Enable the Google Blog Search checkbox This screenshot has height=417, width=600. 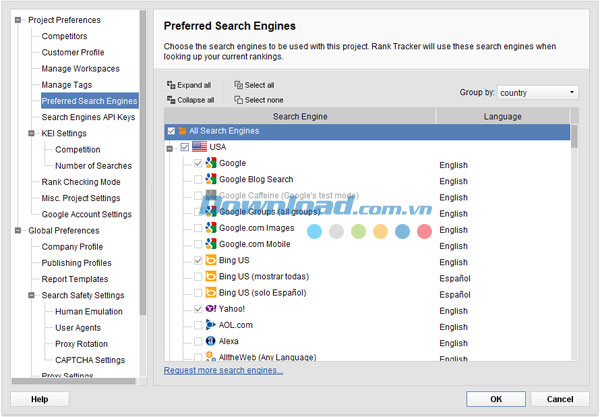click(198, 179)
